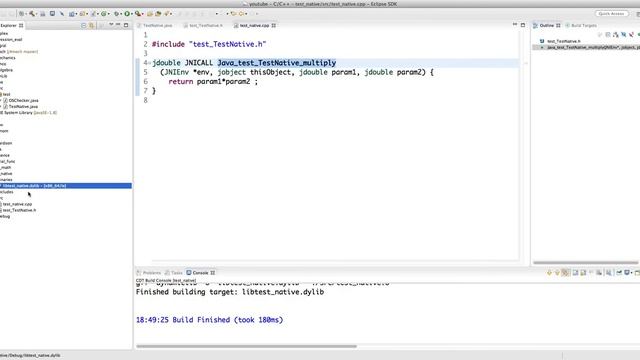The image size is (640, 360).
Task: Click the External Tools run icon
Action: (x=138, y=13)
